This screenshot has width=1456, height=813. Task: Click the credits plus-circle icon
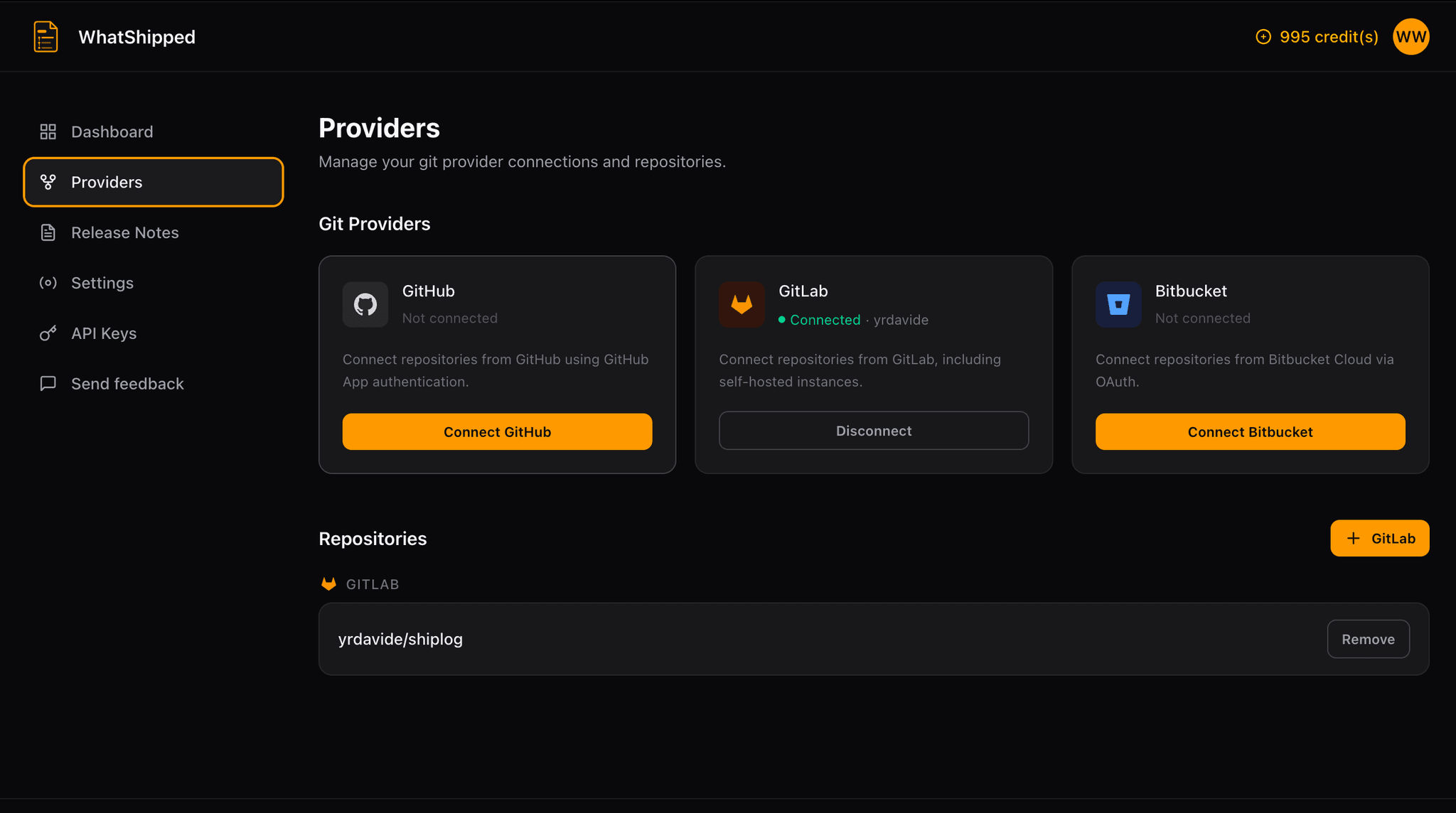[1263, 37]
